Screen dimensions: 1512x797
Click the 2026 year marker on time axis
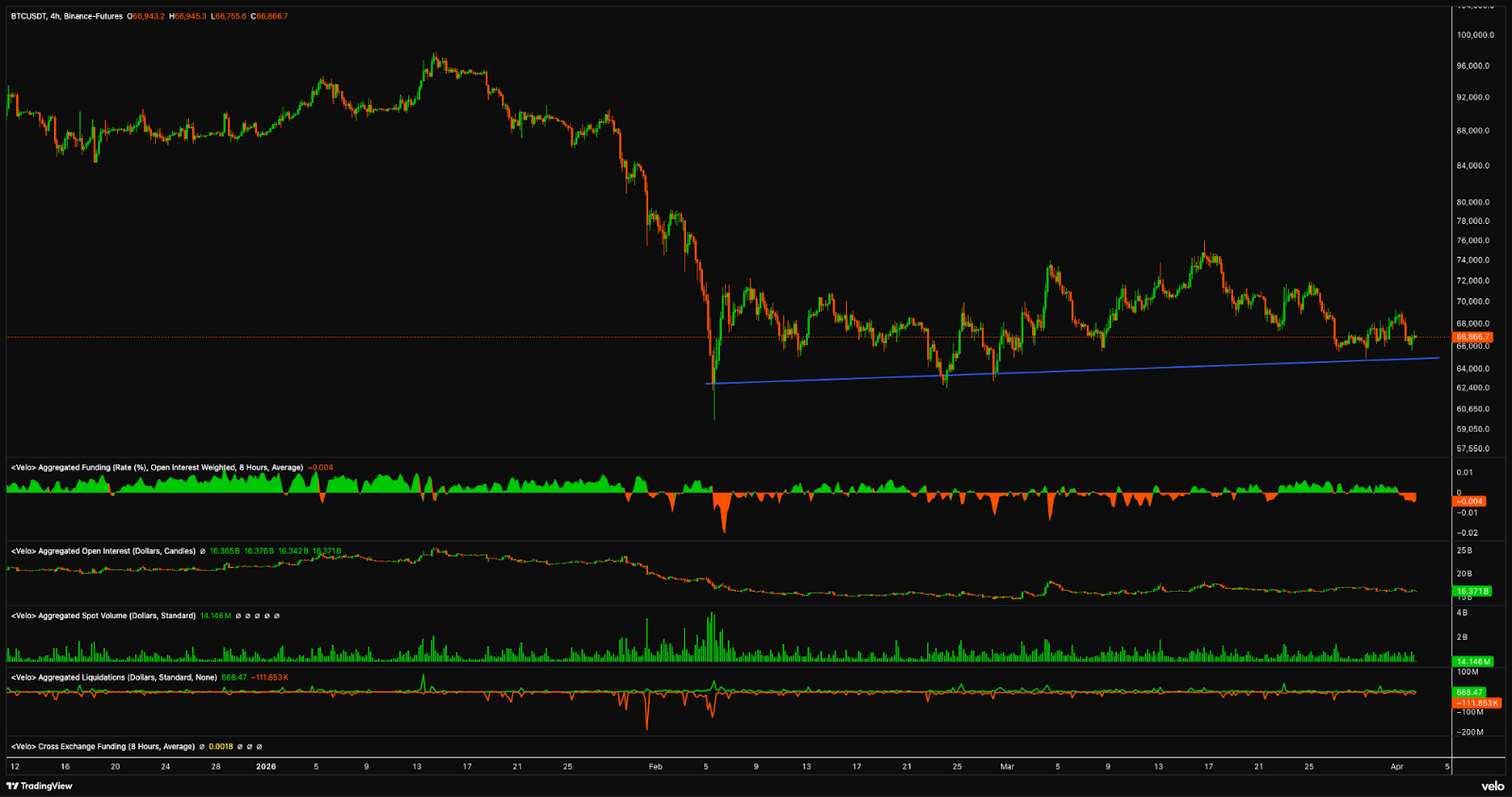pos(266,766)
